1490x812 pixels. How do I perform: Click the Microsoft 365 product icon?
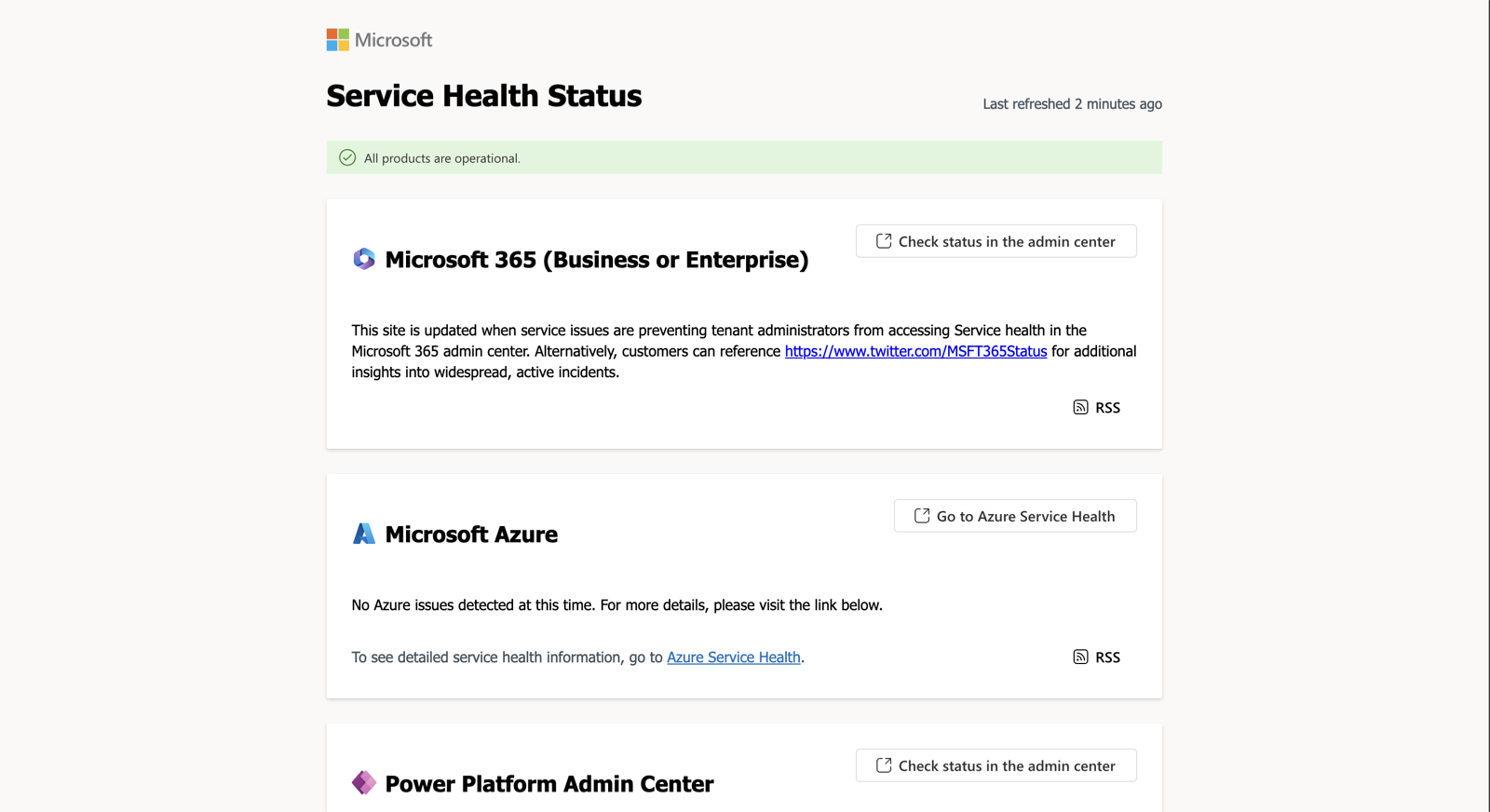(x=364, y=259)
